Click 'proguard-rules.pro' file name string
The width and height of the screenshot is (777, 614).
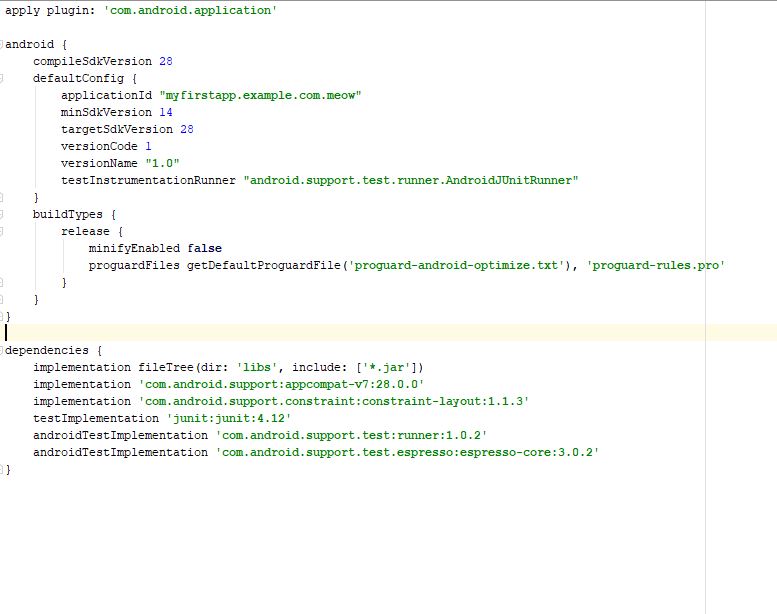click(655, 265)
